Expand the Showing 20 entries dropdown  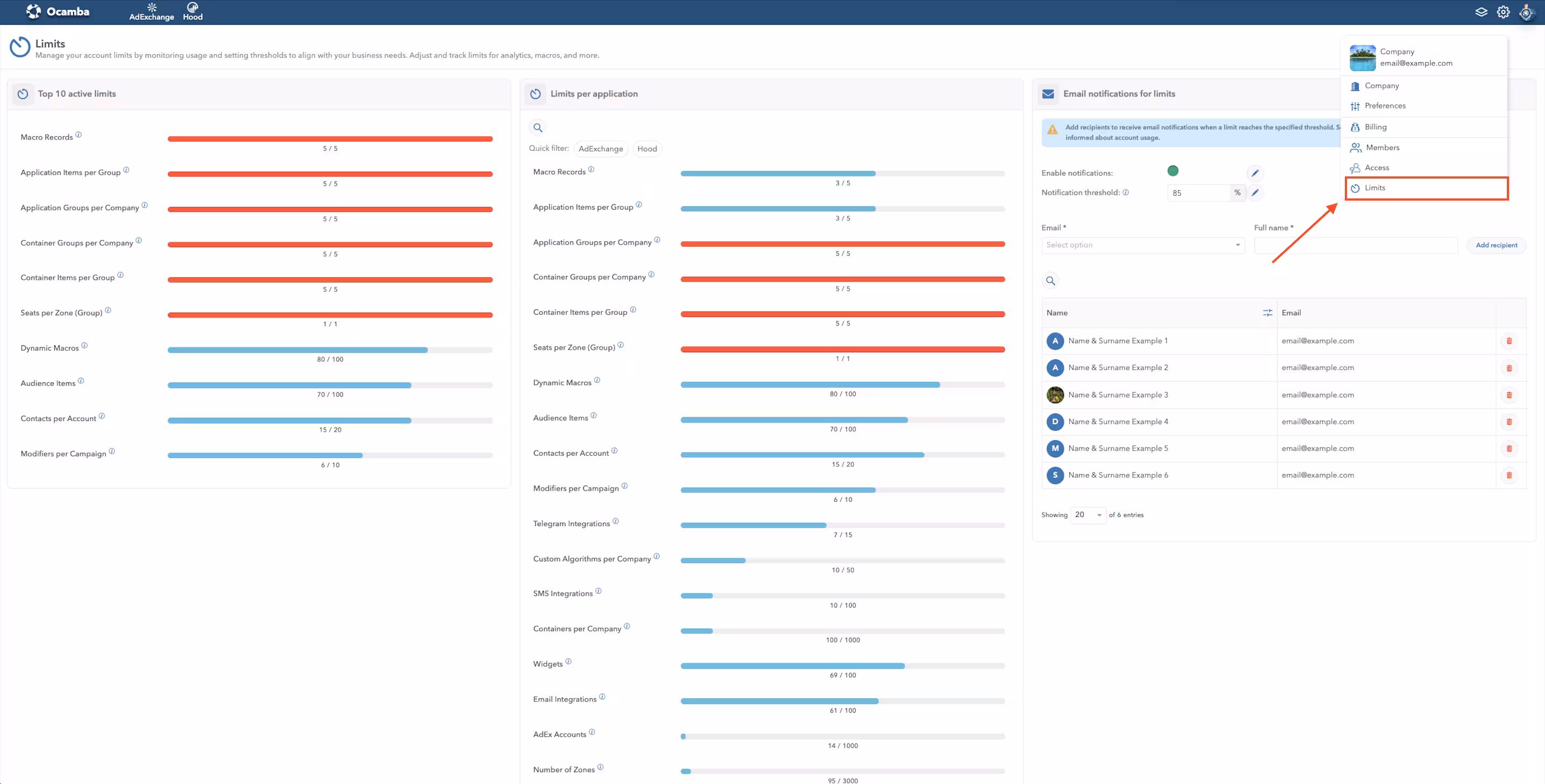[1087, 515]
